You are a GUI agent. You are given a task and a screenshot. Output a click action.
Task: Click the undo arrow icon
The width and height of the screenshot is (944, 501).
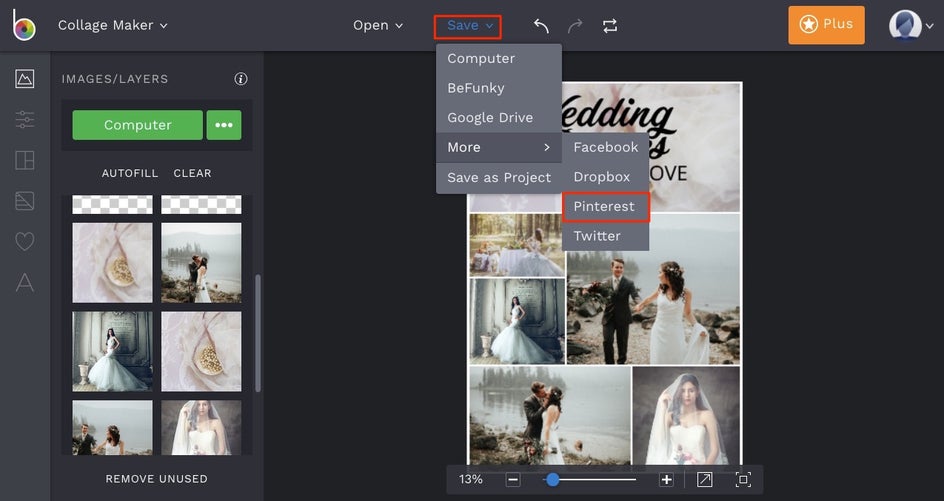pyautogui.click(x=541, y=26)
